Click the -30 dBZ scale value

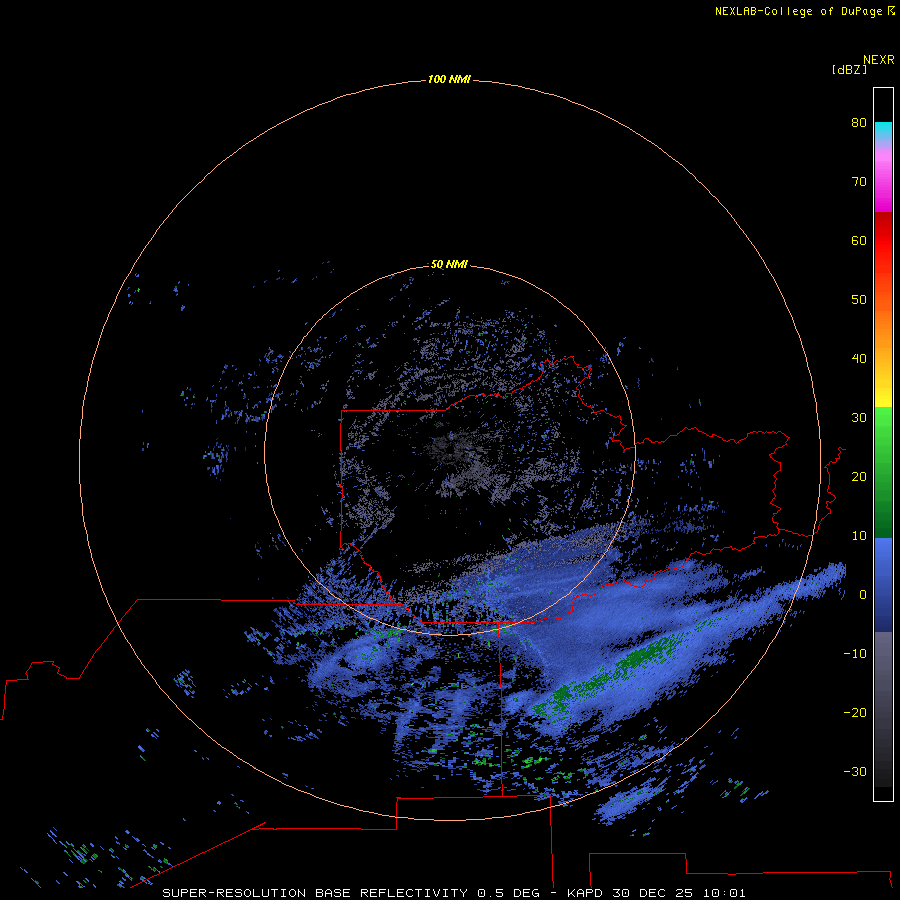coord(855,772)
